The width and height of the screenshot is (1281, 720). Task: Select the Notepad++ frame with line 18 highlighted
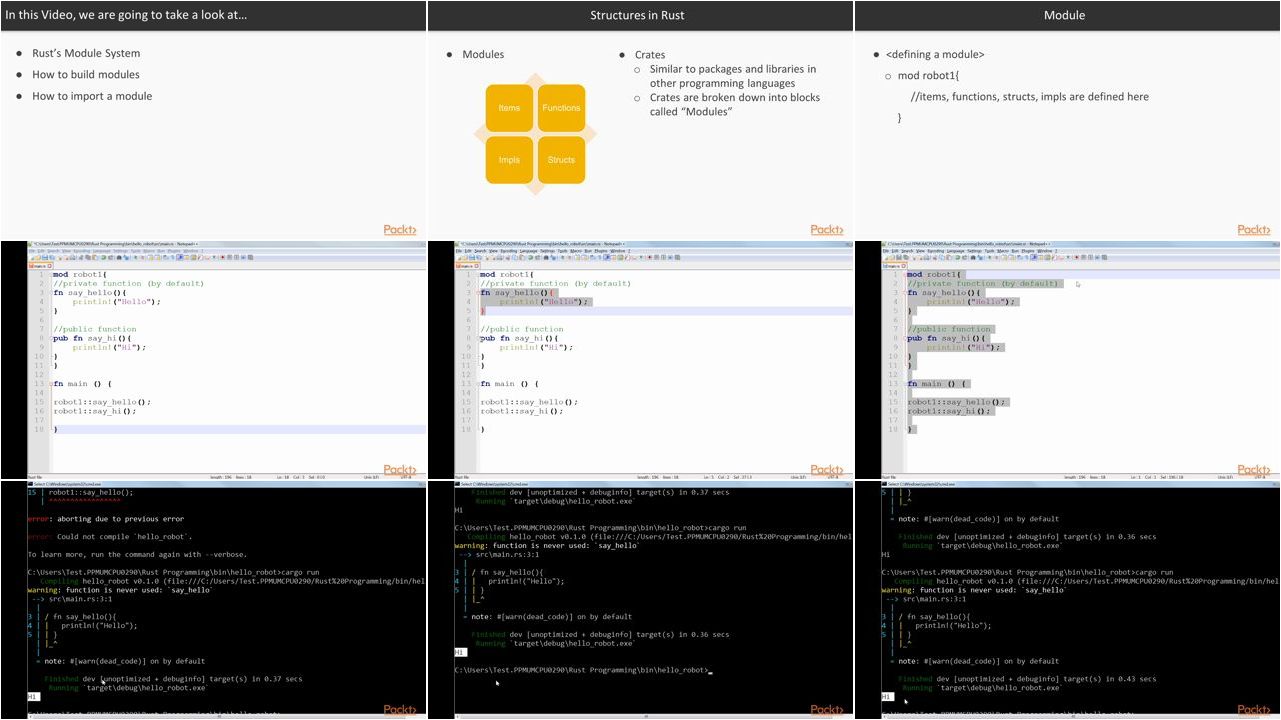[213, 360]
